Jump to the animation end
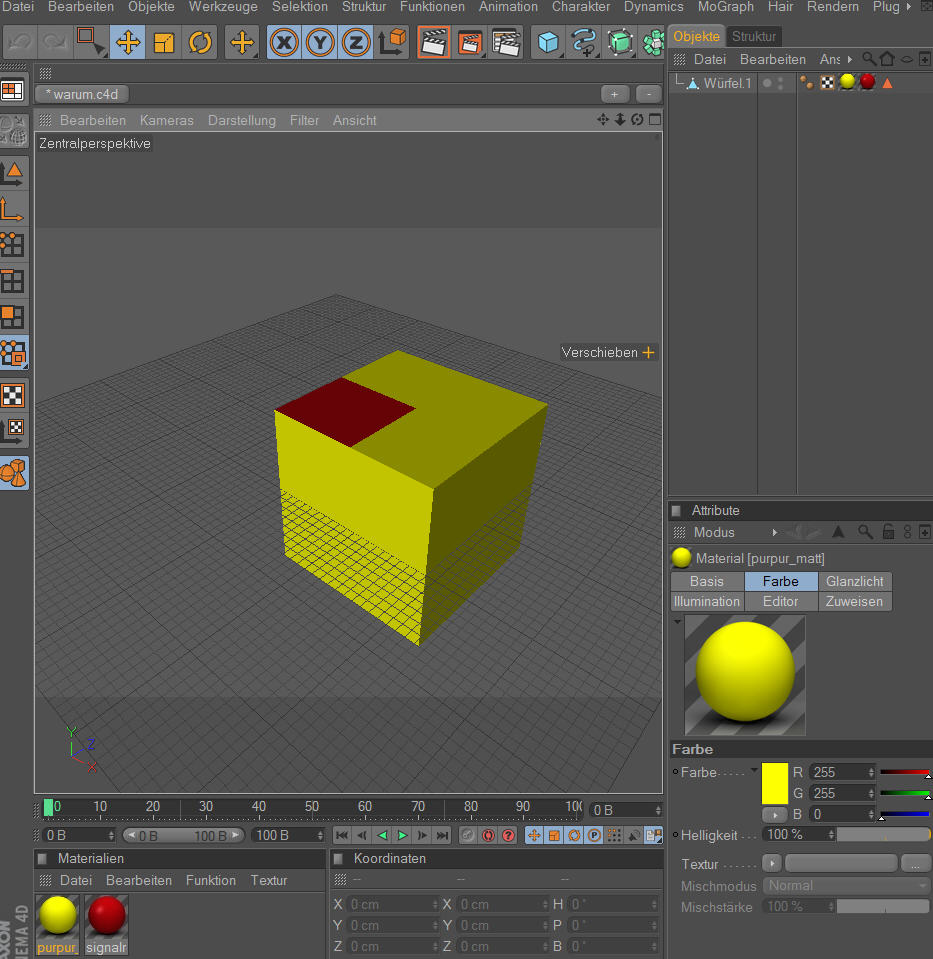 click(442, 835)
